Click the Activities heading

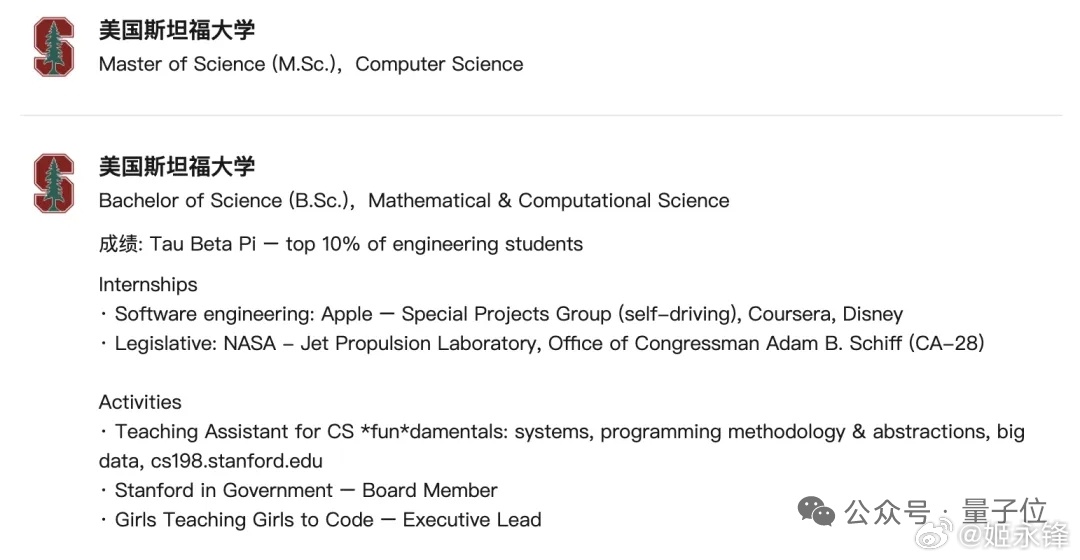pos(140,402)
